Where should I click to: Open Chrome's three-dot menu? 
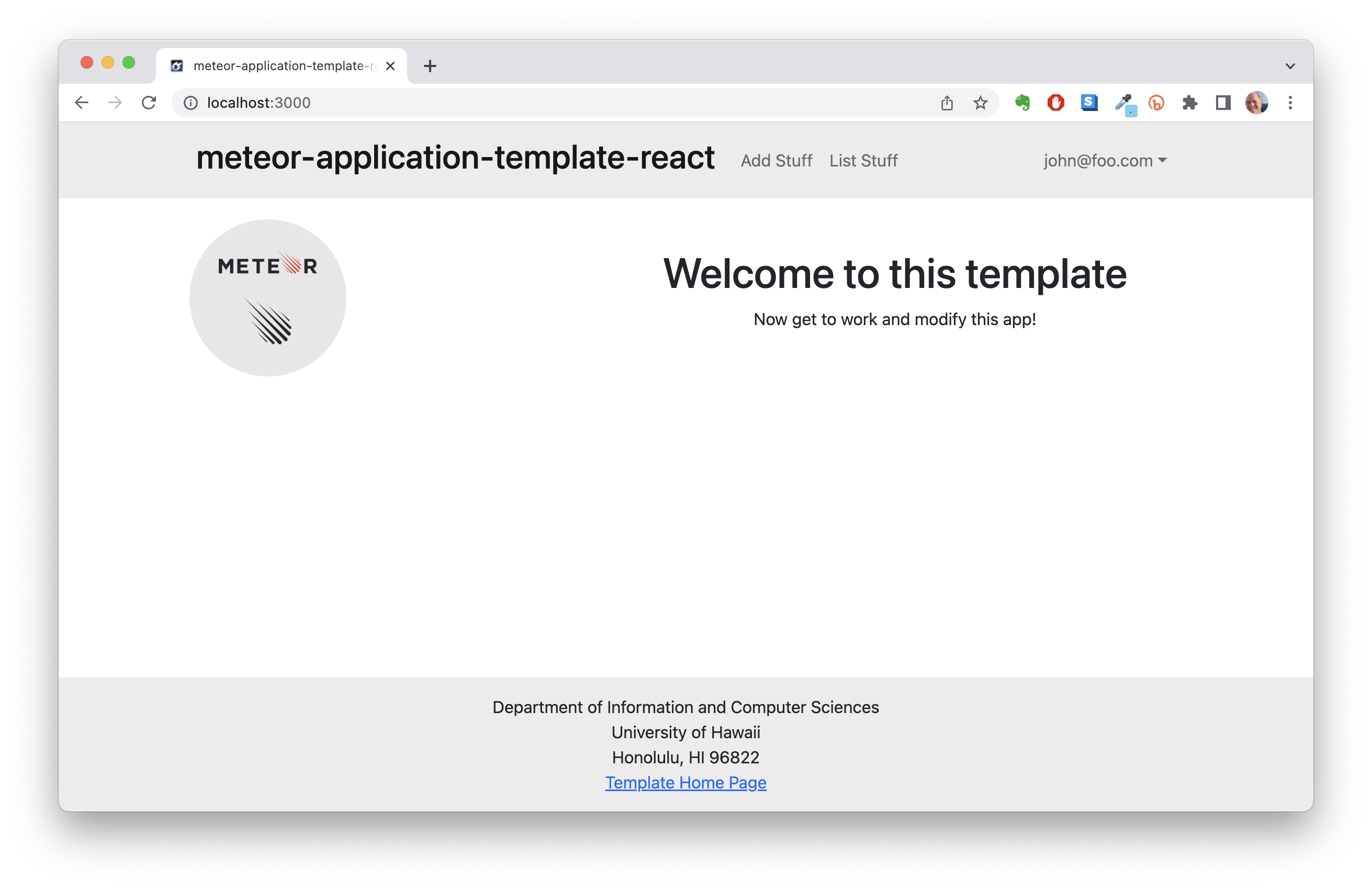point(1290,103)
